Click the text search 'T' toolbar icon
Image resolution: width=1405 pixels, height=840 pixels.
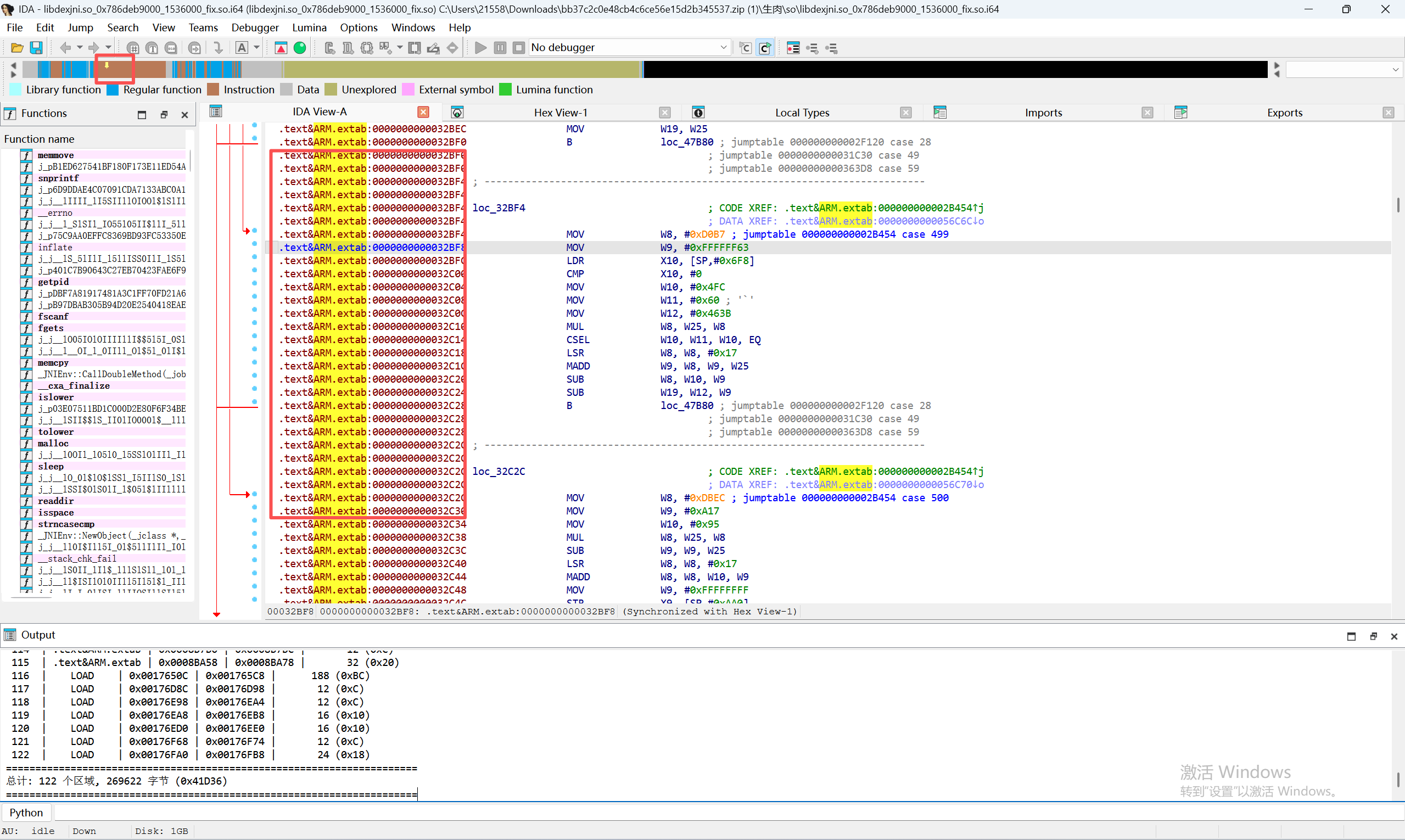pos(152,48)
